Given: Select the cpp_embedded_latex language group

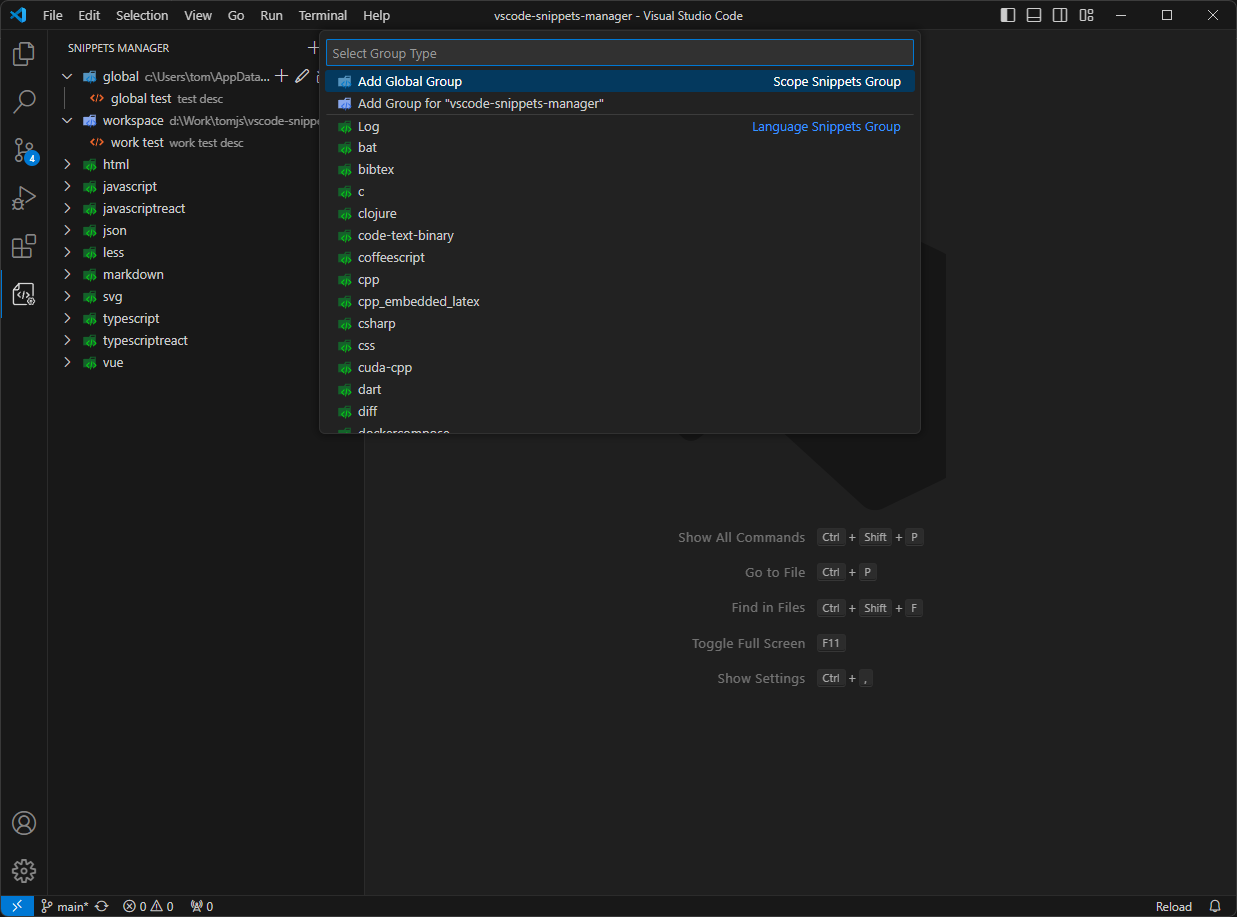Looking at the screenshot, I should click(620, 301).
